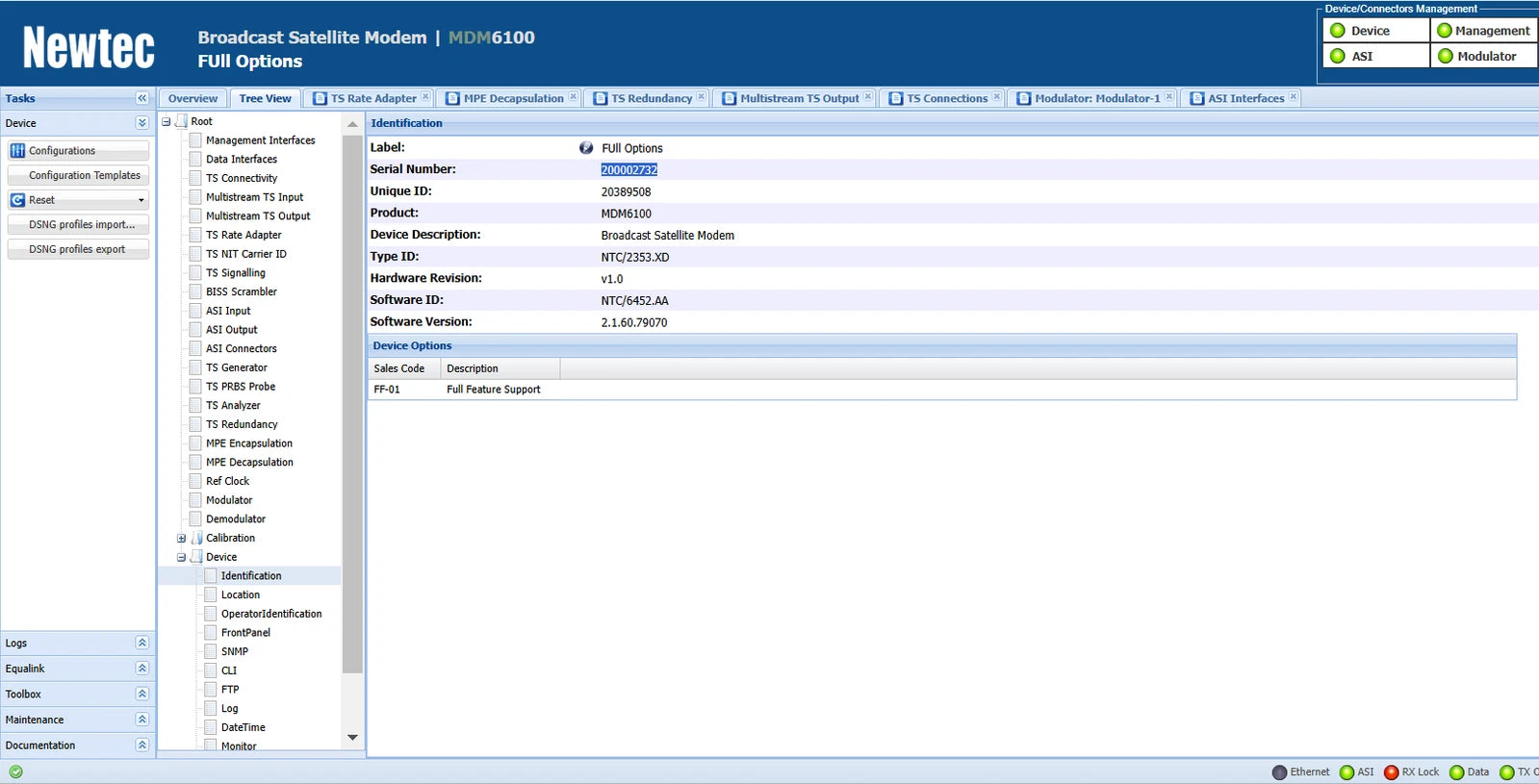This screenshot has height=784, width=1539.
Task: Sort by the Description column header
Action: 500,368
